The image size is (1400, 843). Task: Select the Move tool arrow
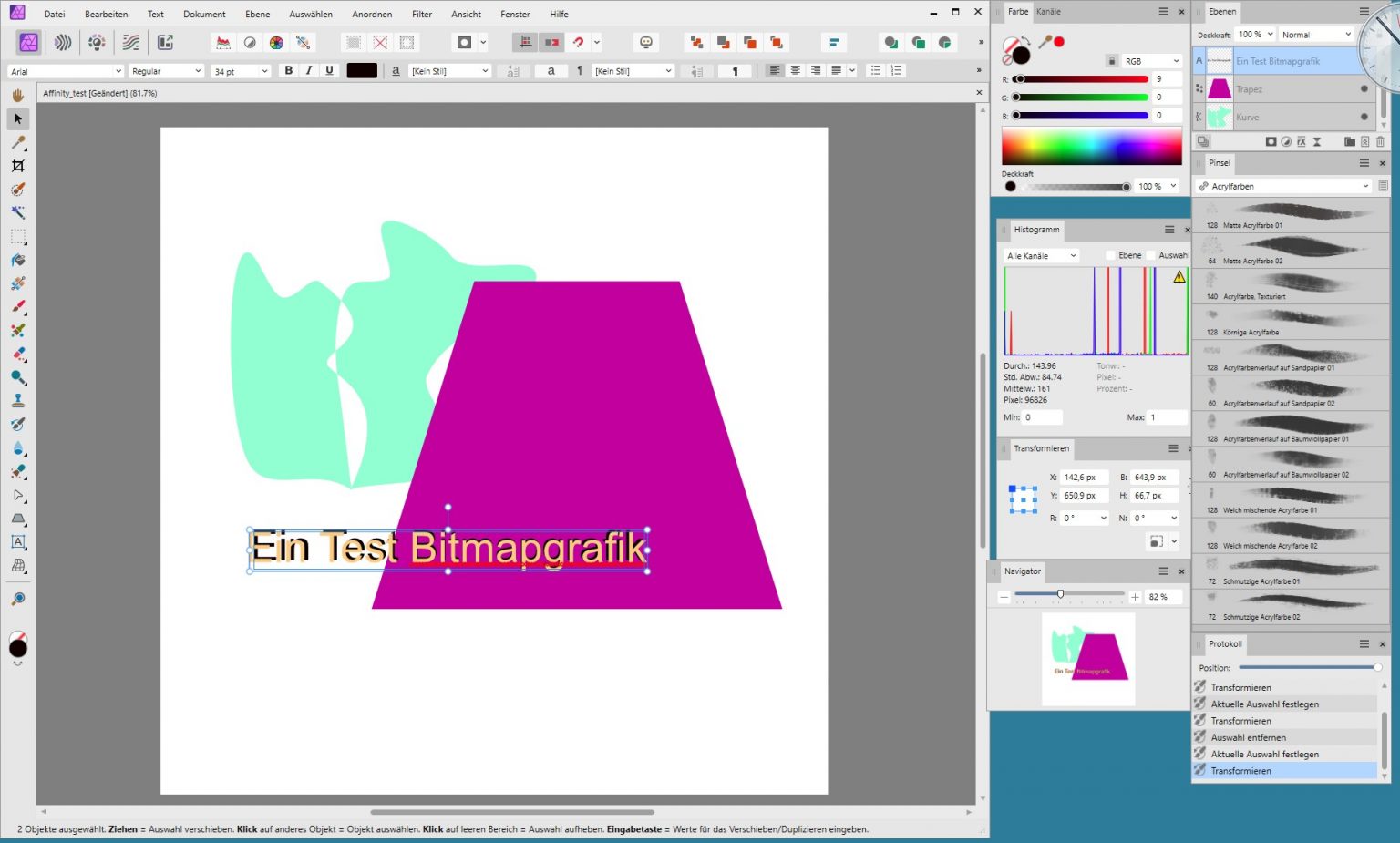click(x=18, y=119)
